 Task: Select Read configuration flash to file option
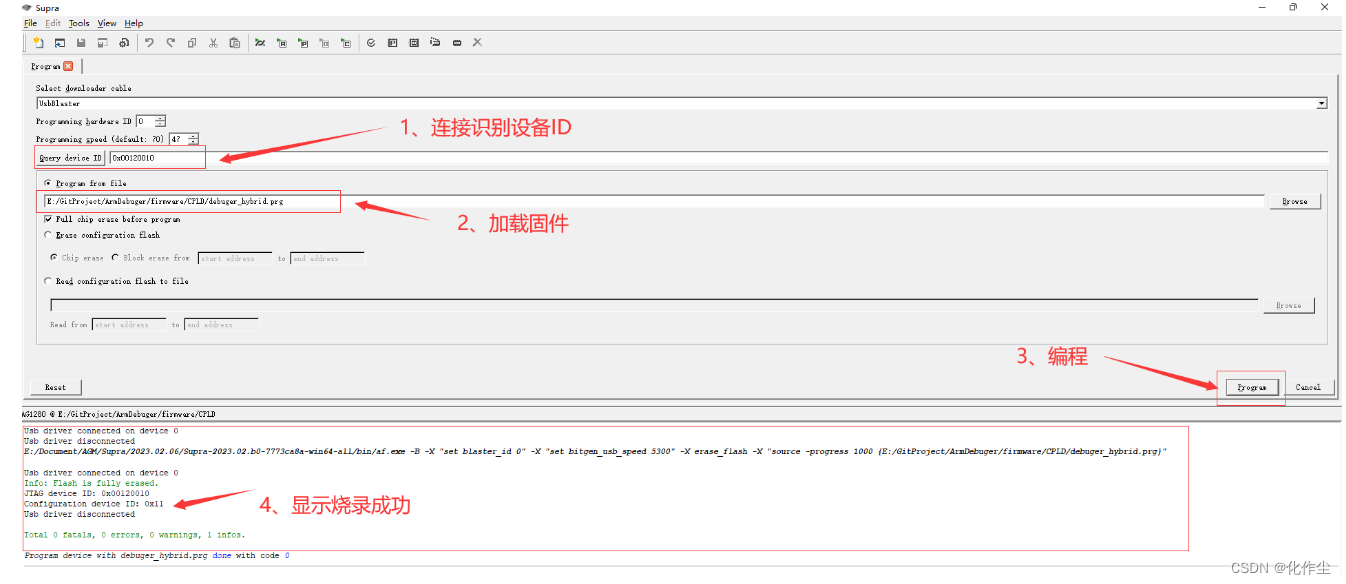pyautogui.click(x=48, y=281)
